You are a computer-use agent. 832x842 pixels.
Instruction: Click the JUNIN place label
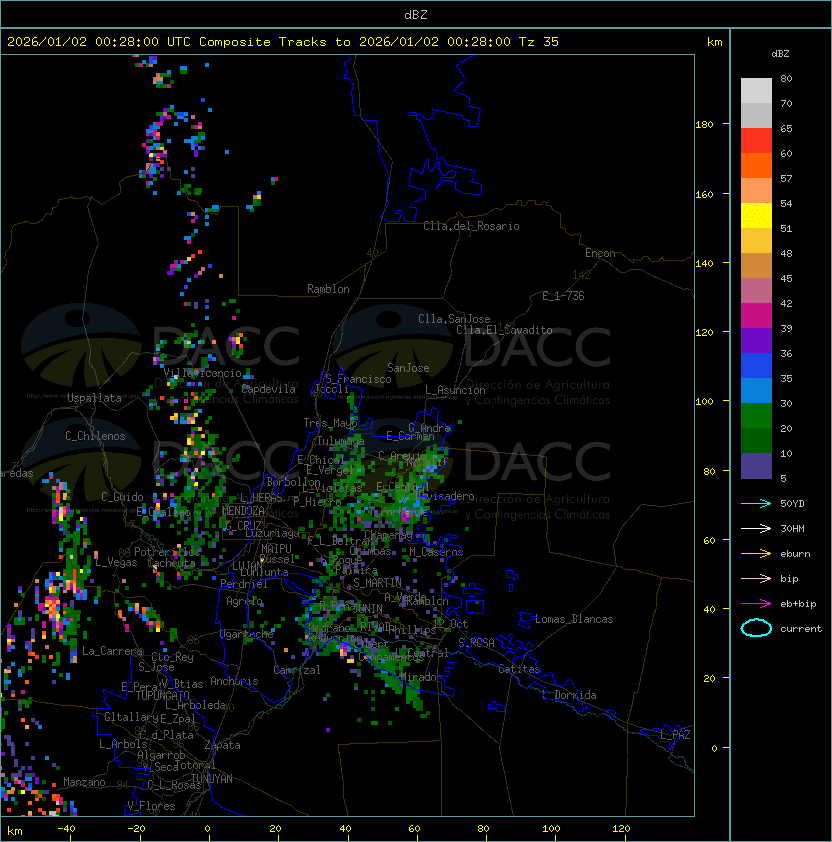(x=368, y=608)
